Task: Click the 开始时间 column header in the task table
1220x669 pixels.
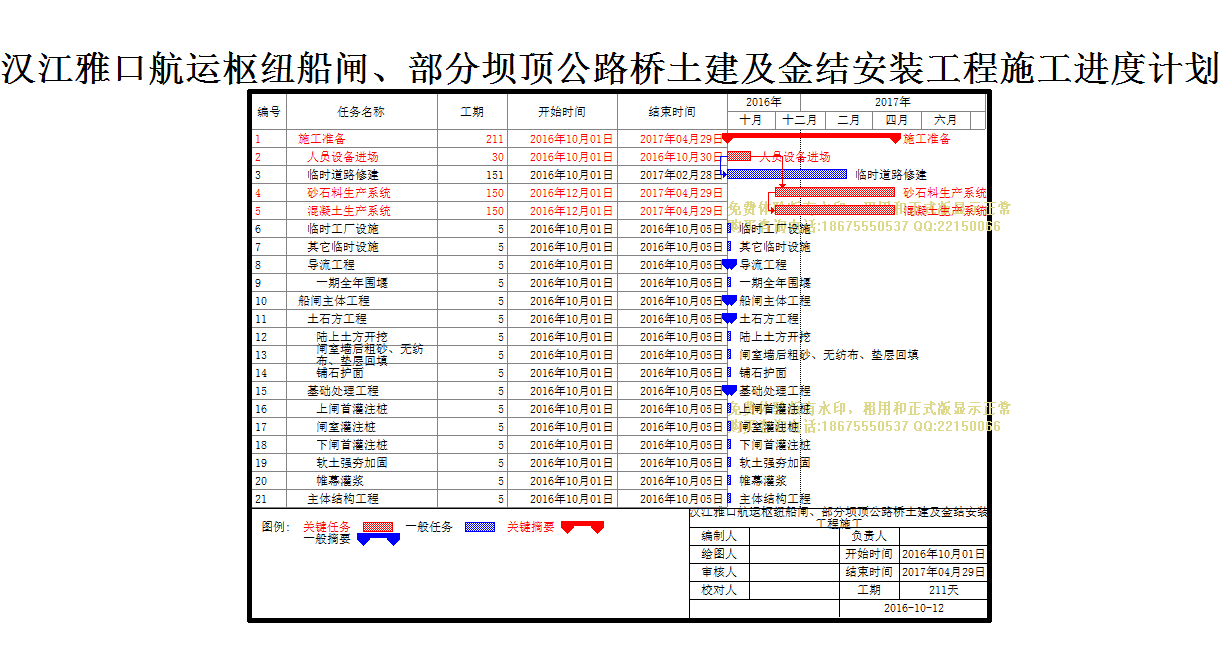Action: [562, 112]
